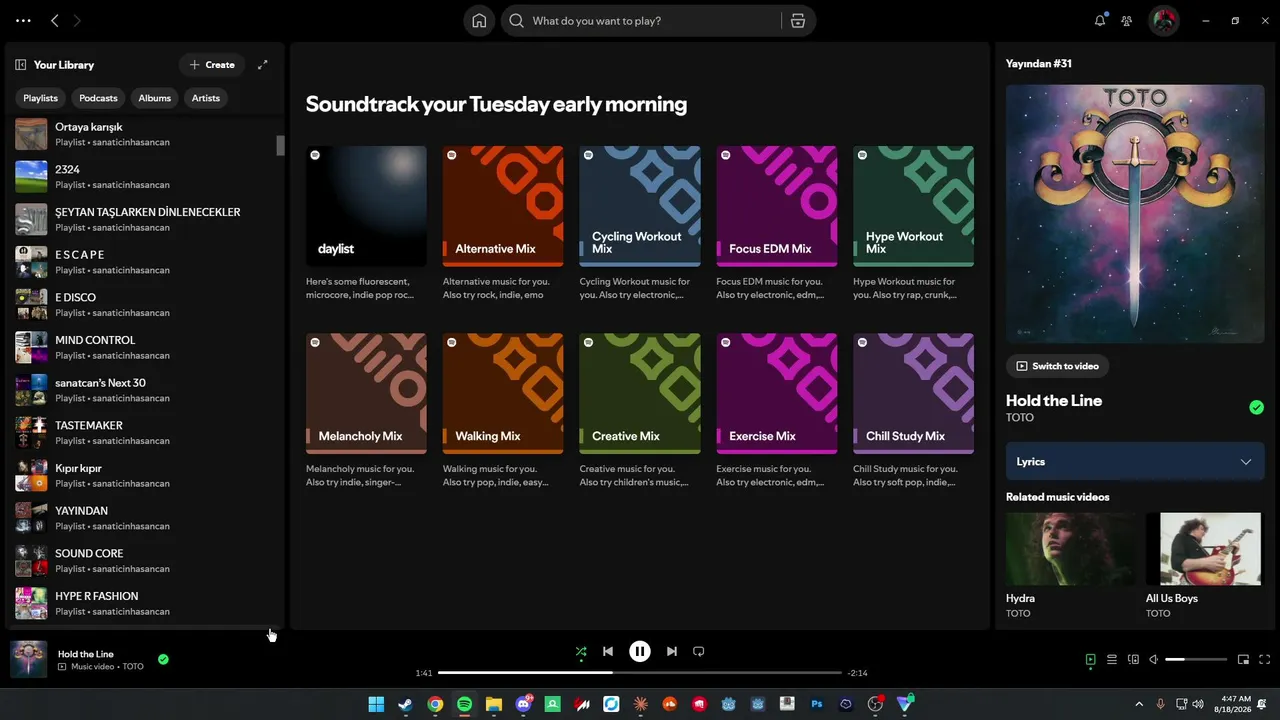
Task: Open the Creative Mix card
Action: pos(640,411)
